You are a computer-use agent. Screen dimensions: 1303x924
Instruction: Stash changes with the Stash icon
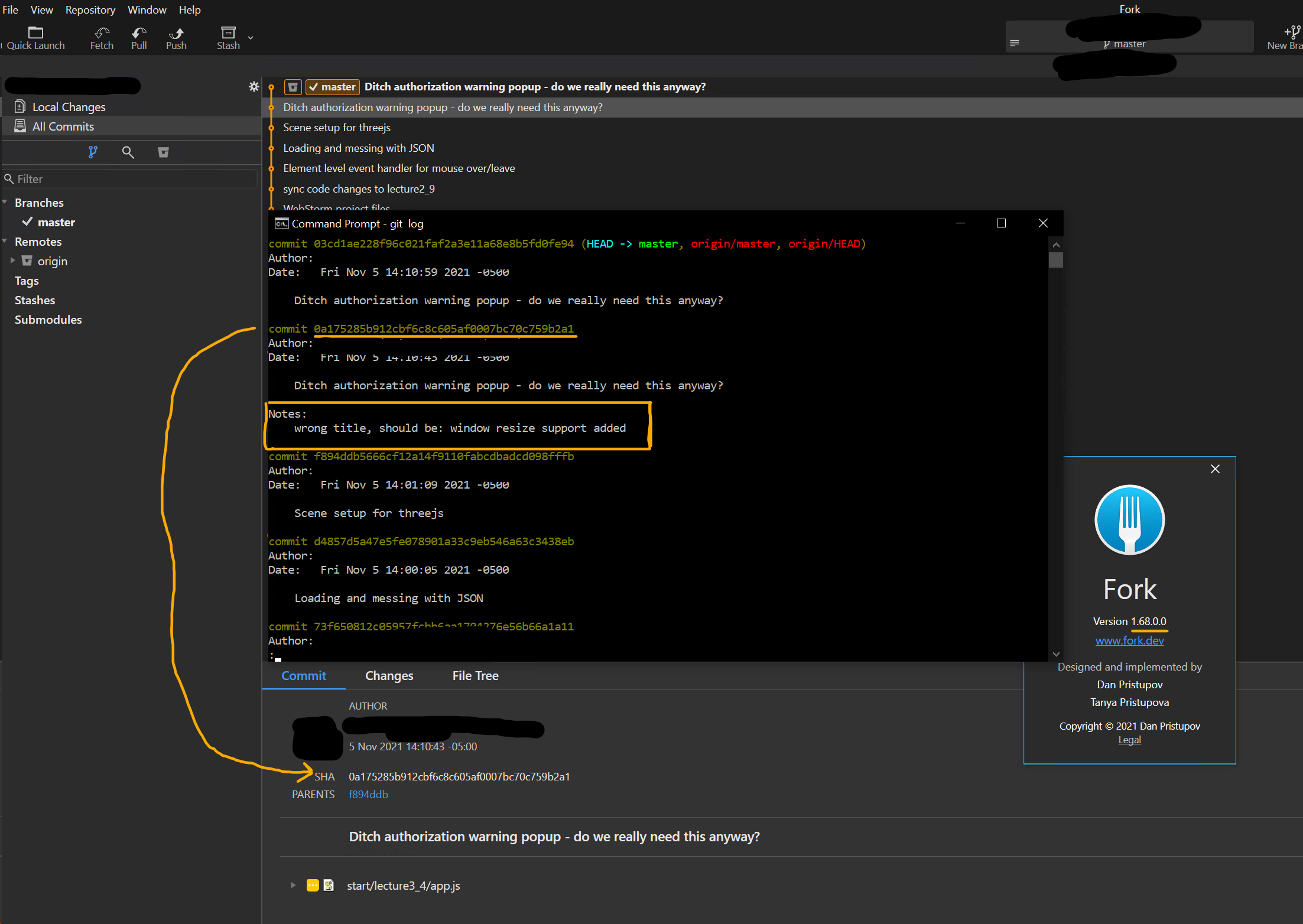(x=228, y=32)
